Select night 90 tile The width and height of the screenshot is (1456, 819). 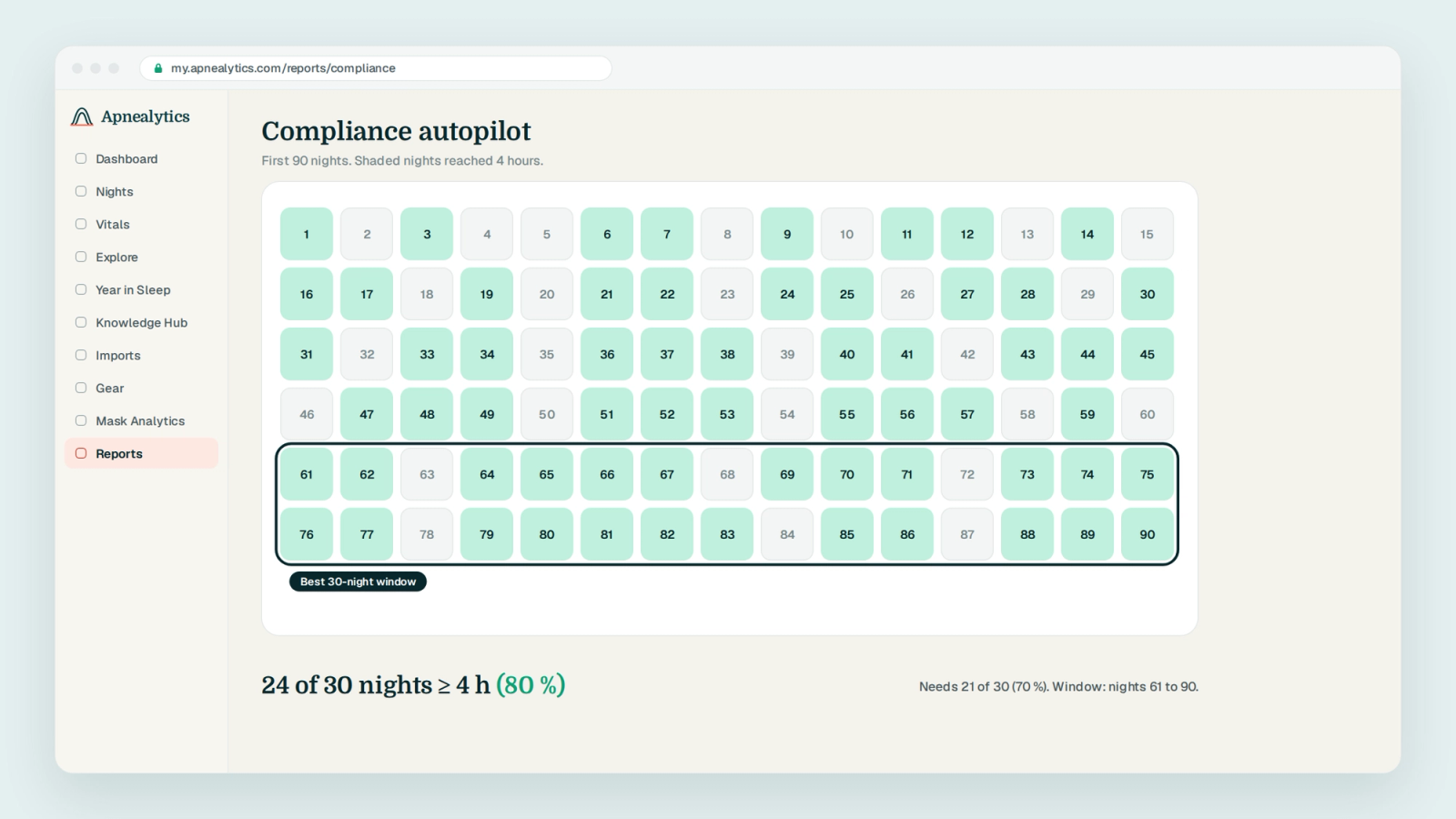point(1148,534)
